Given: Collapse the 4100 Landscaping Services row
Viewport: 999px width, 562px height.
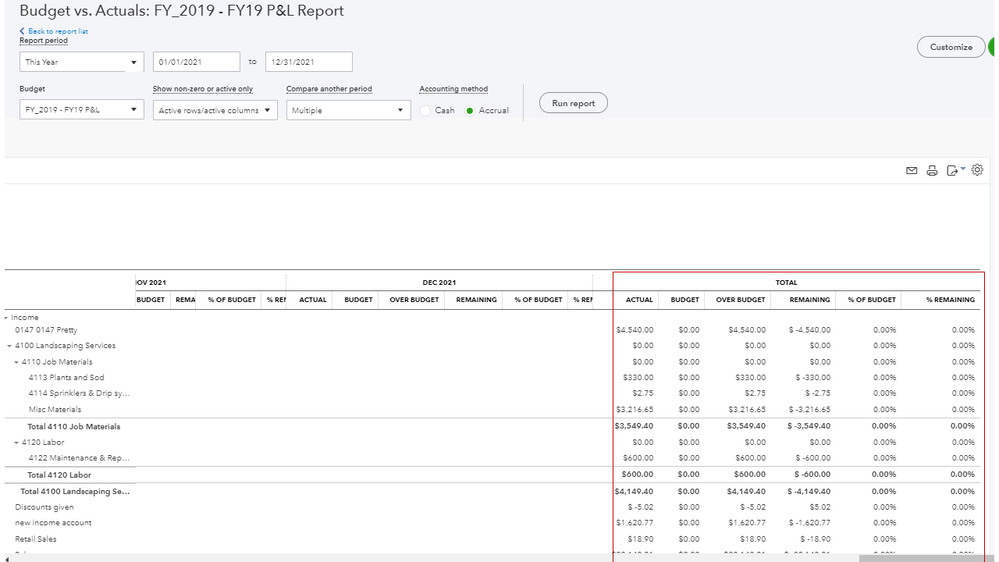Looking at the screenshot, I should (x=9, y=346).
